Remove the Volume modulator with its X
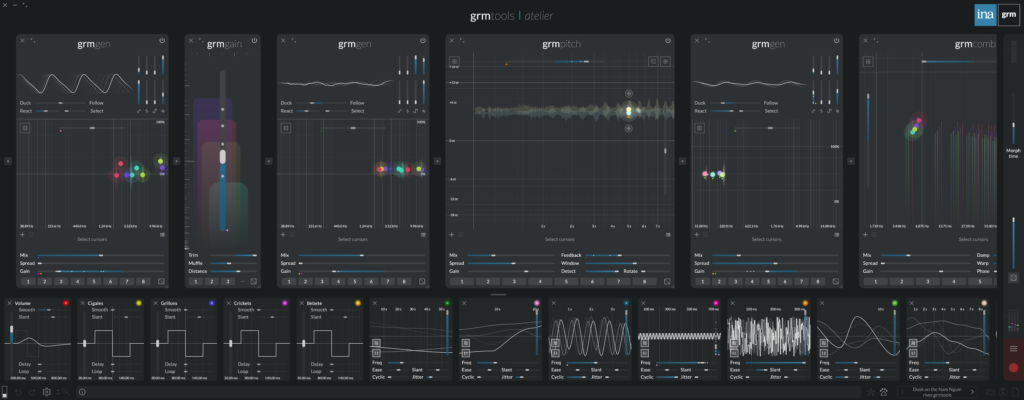The image size is (1024, 400). pyautogui.click(x=10, y=303)
